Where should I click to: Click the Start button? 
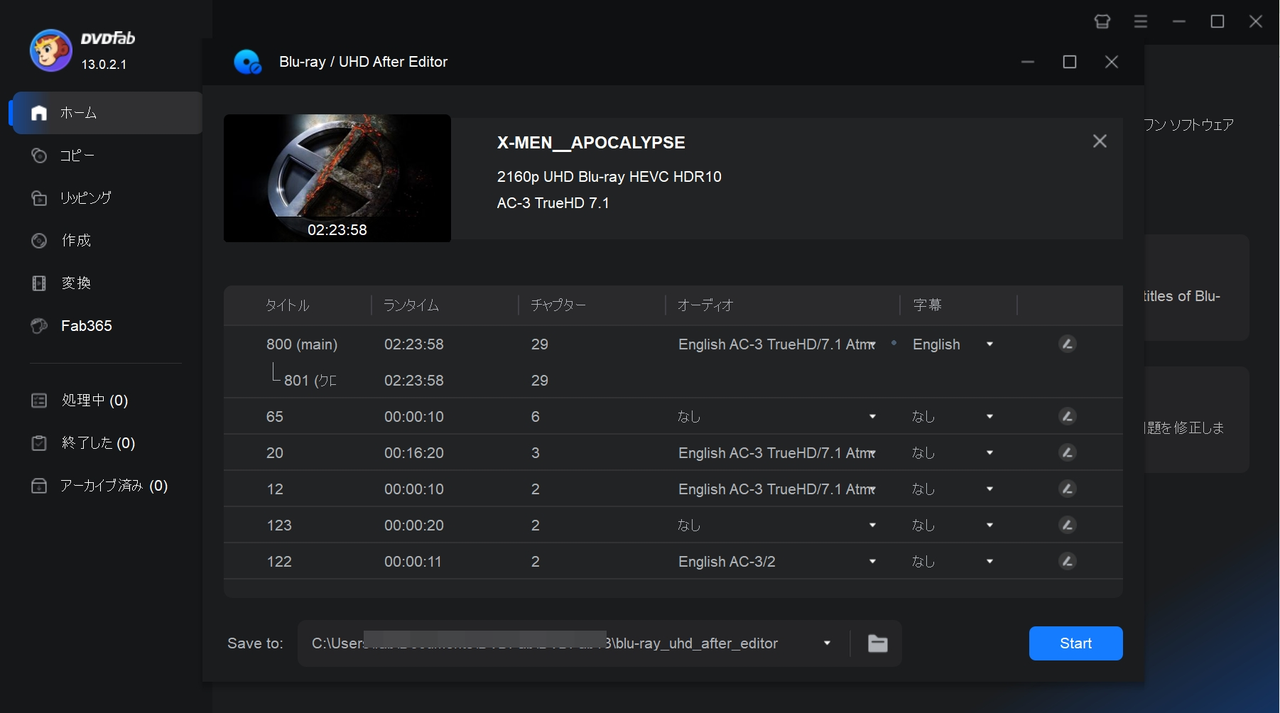point(1076,643)
